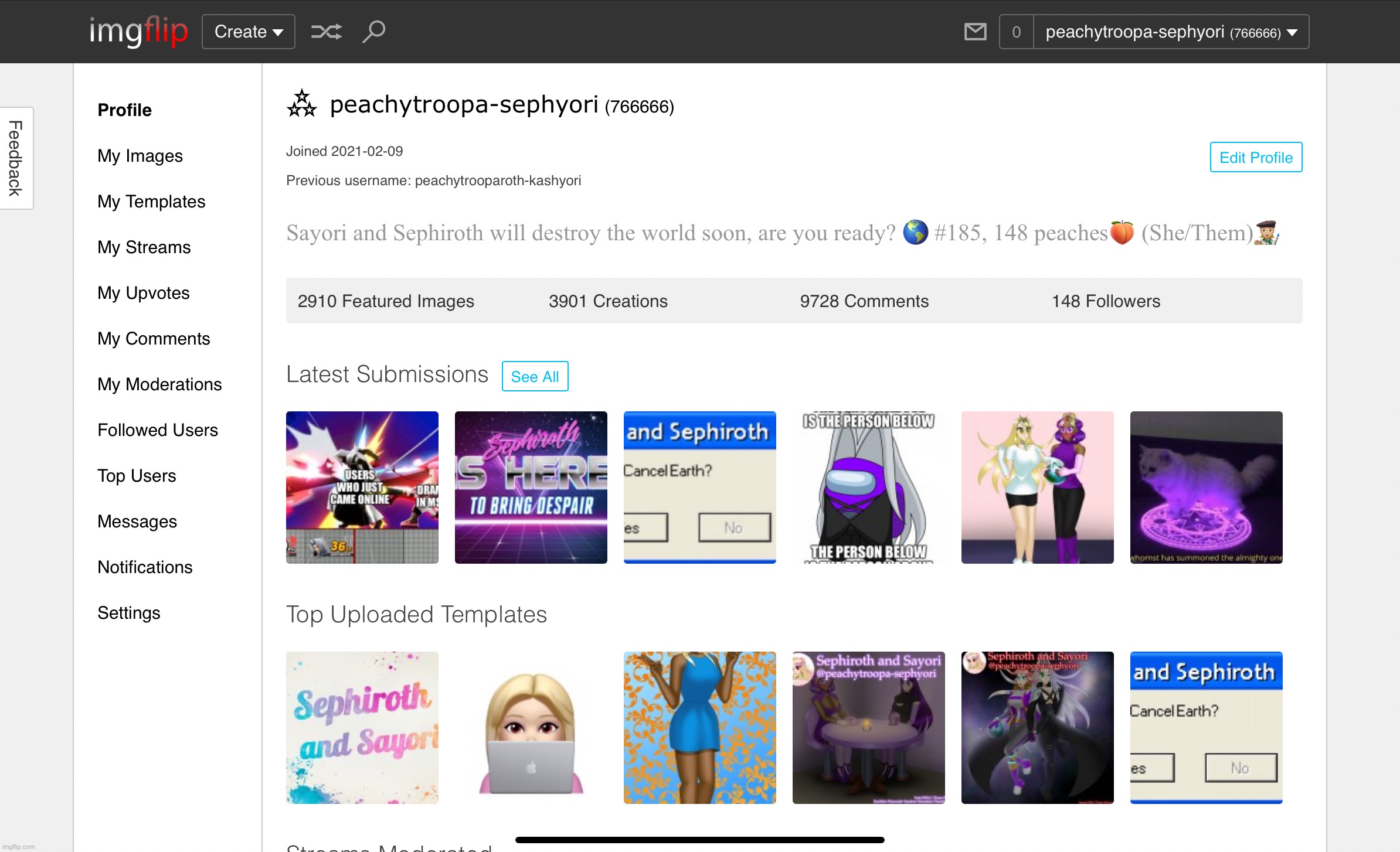Click the 148 Followers stat

1106,301
